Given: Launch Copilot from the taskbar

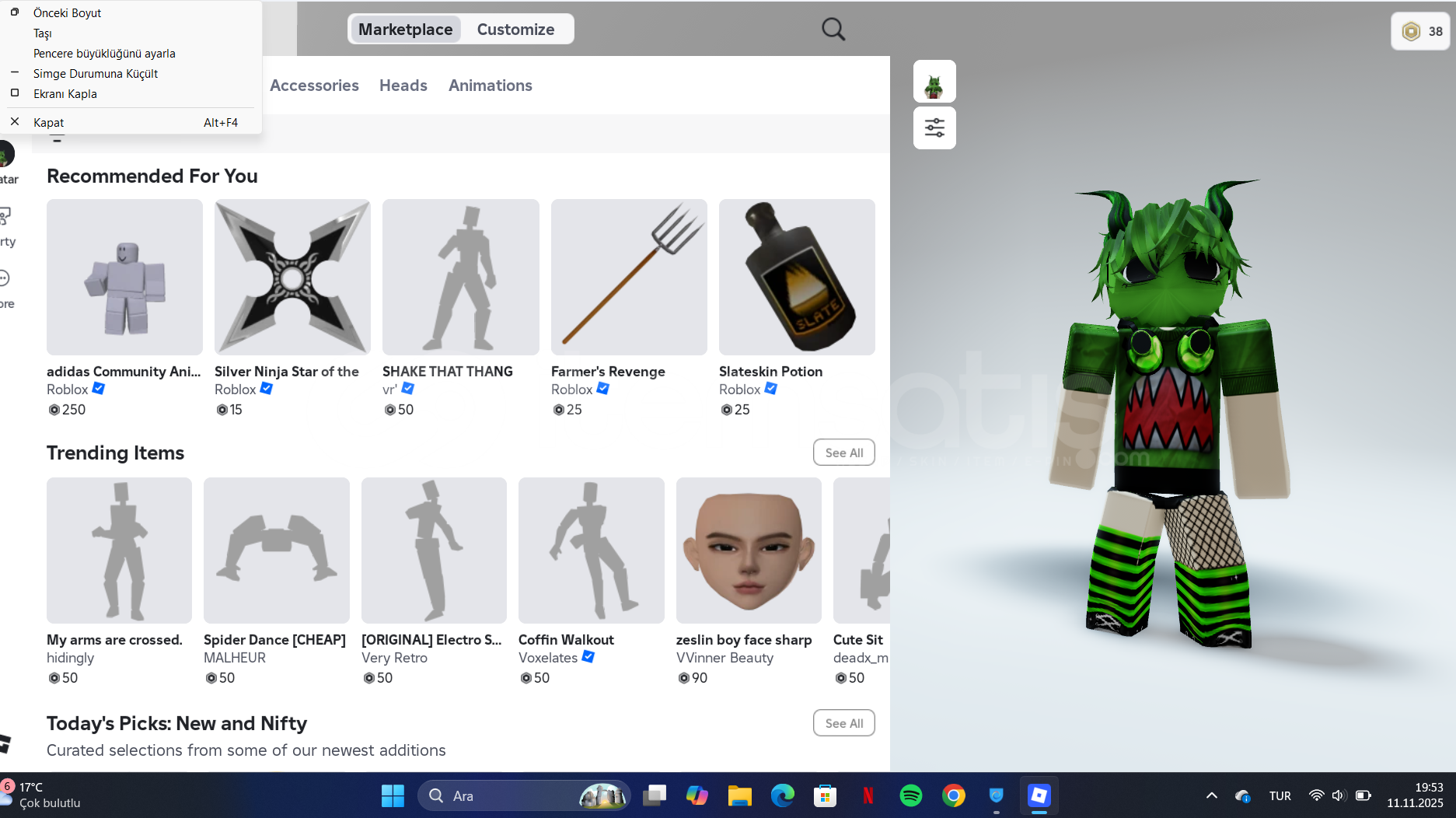Looking at the screenshot, I should tap(697, 795).
